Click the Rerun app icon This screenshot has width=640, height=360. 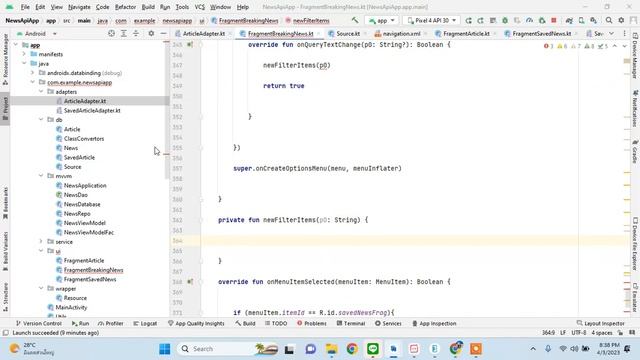[468, 20]
